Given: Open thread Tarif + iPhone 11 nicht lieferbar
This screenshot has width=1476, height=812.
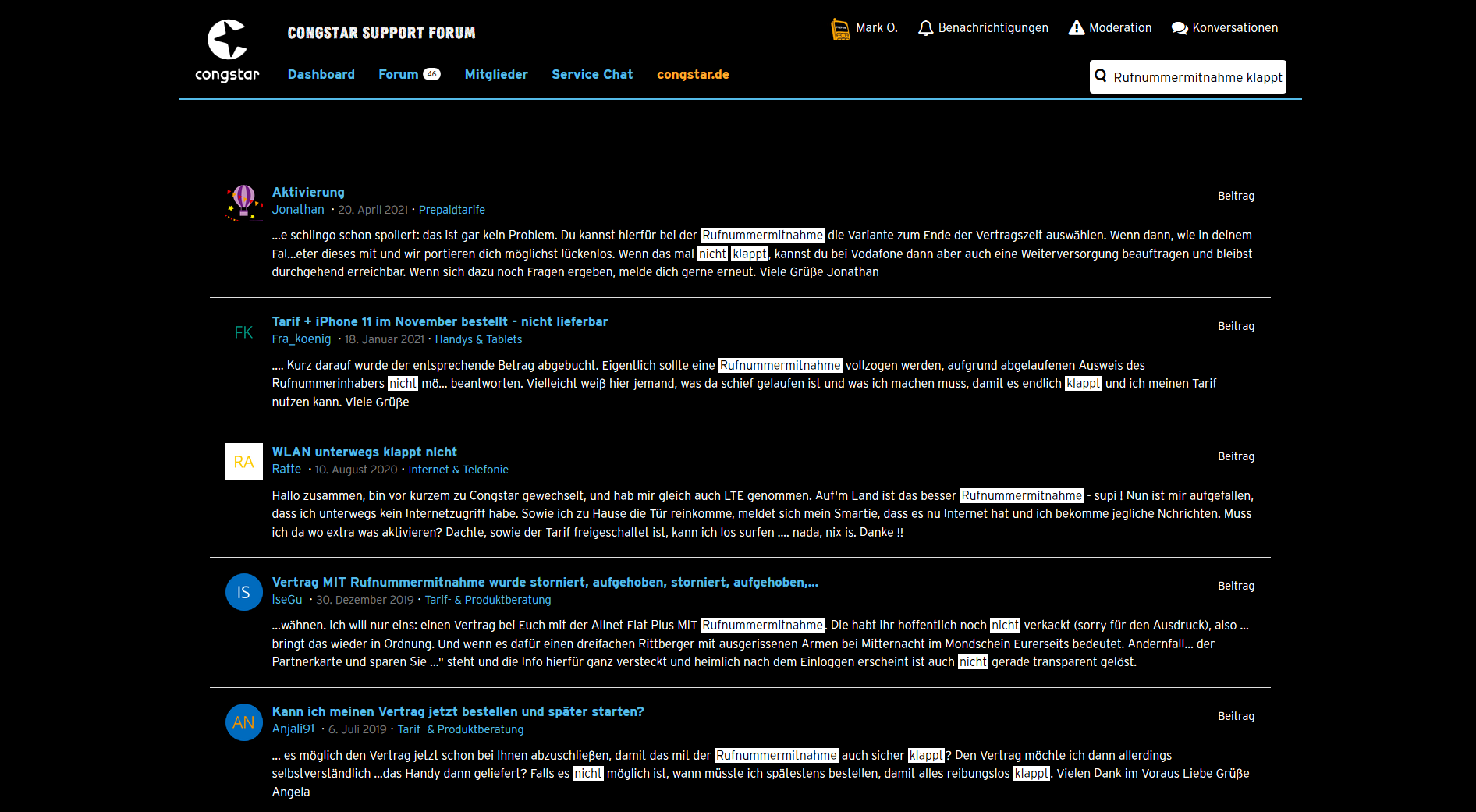Looking at the screenshot, I should point(440,321).
